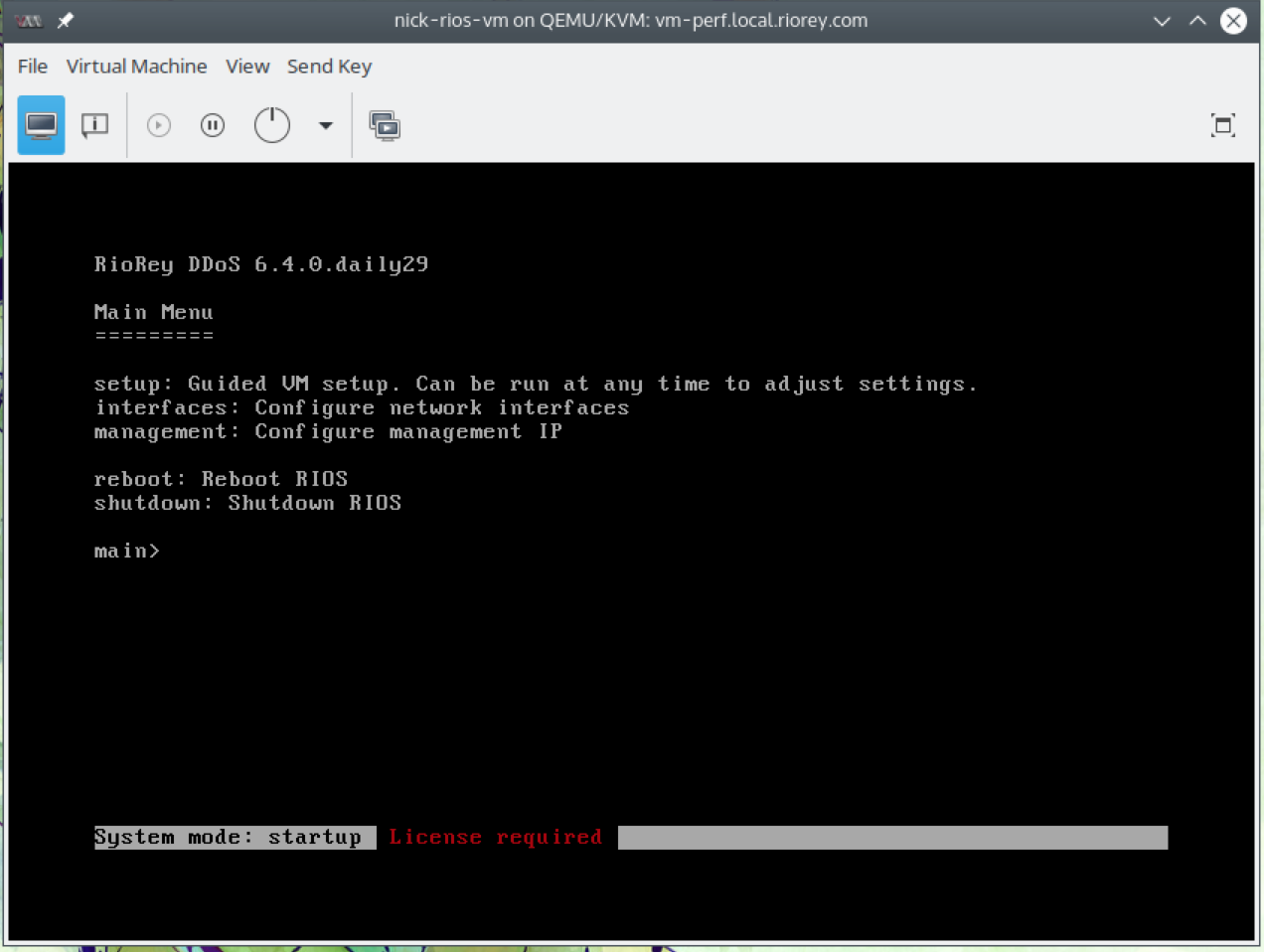The height and width of the screenshot is (952, 1264).
Task: Click the main> console prompt
Action: coord(127,551)
